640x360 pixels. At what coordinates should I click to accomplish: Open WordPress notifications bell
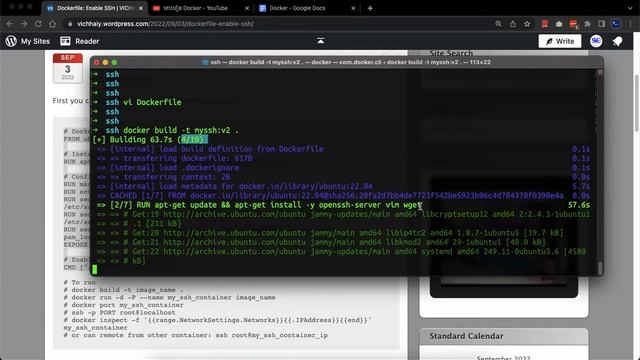(618, 41)
